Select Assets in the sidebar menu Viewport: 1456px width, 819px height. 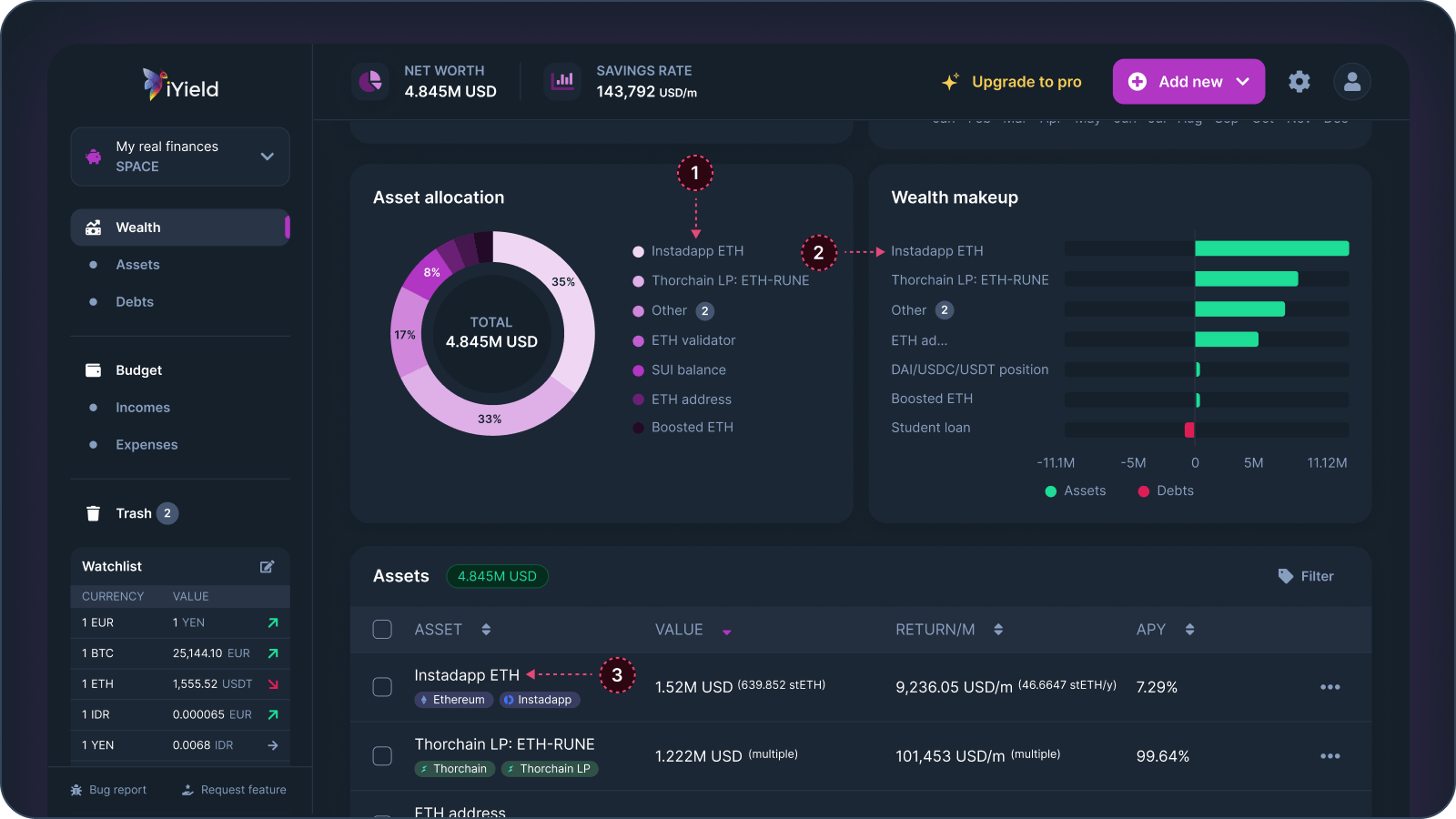[x=137, y=264]
